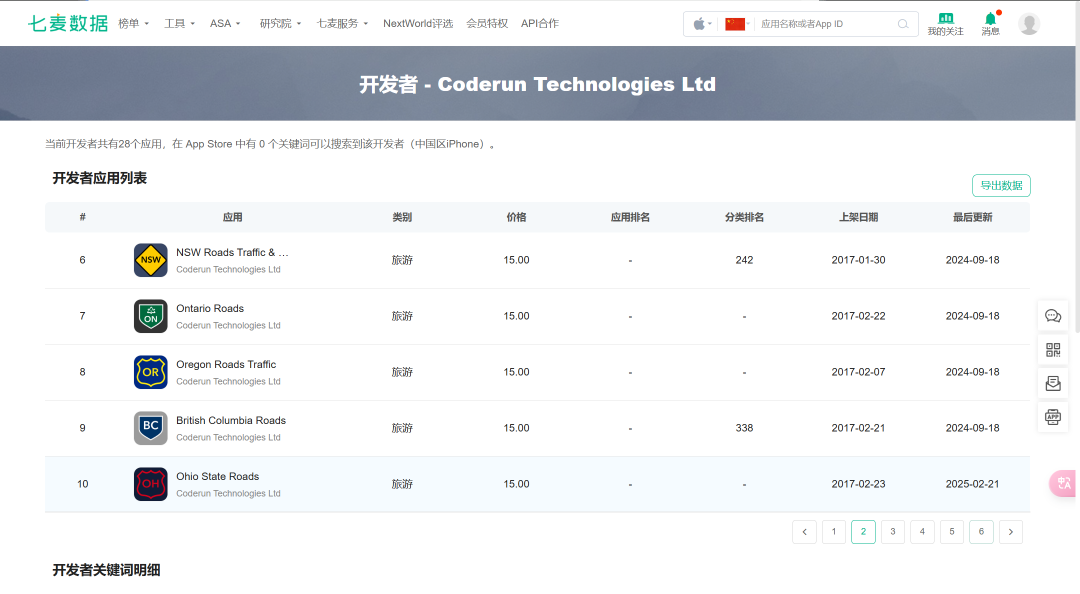Open Ohio State Roads app icon
1080x594 pixels.
pos(151,484)
